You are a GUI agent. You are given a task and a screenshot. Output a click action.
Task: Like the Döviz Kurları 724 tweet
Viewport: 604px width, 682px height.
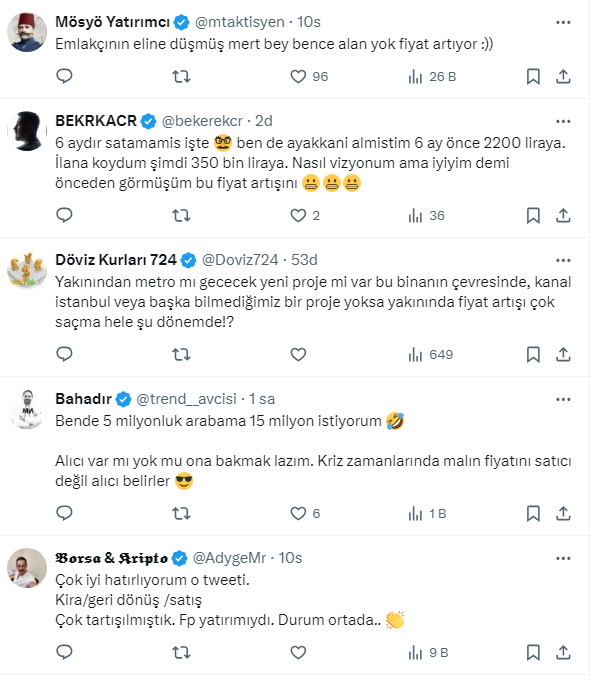point(296,353)
